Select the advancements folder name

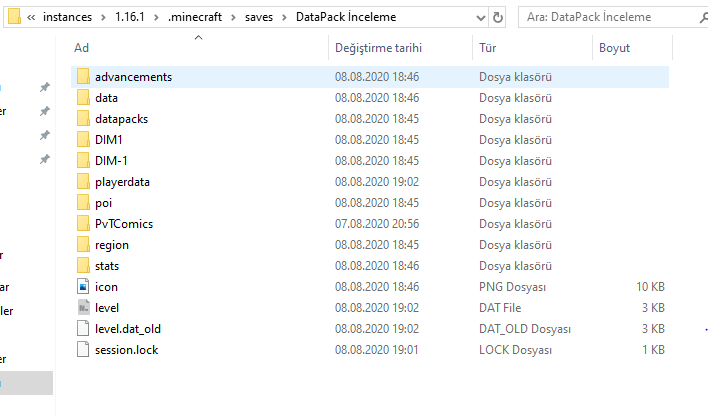(133, 77)
